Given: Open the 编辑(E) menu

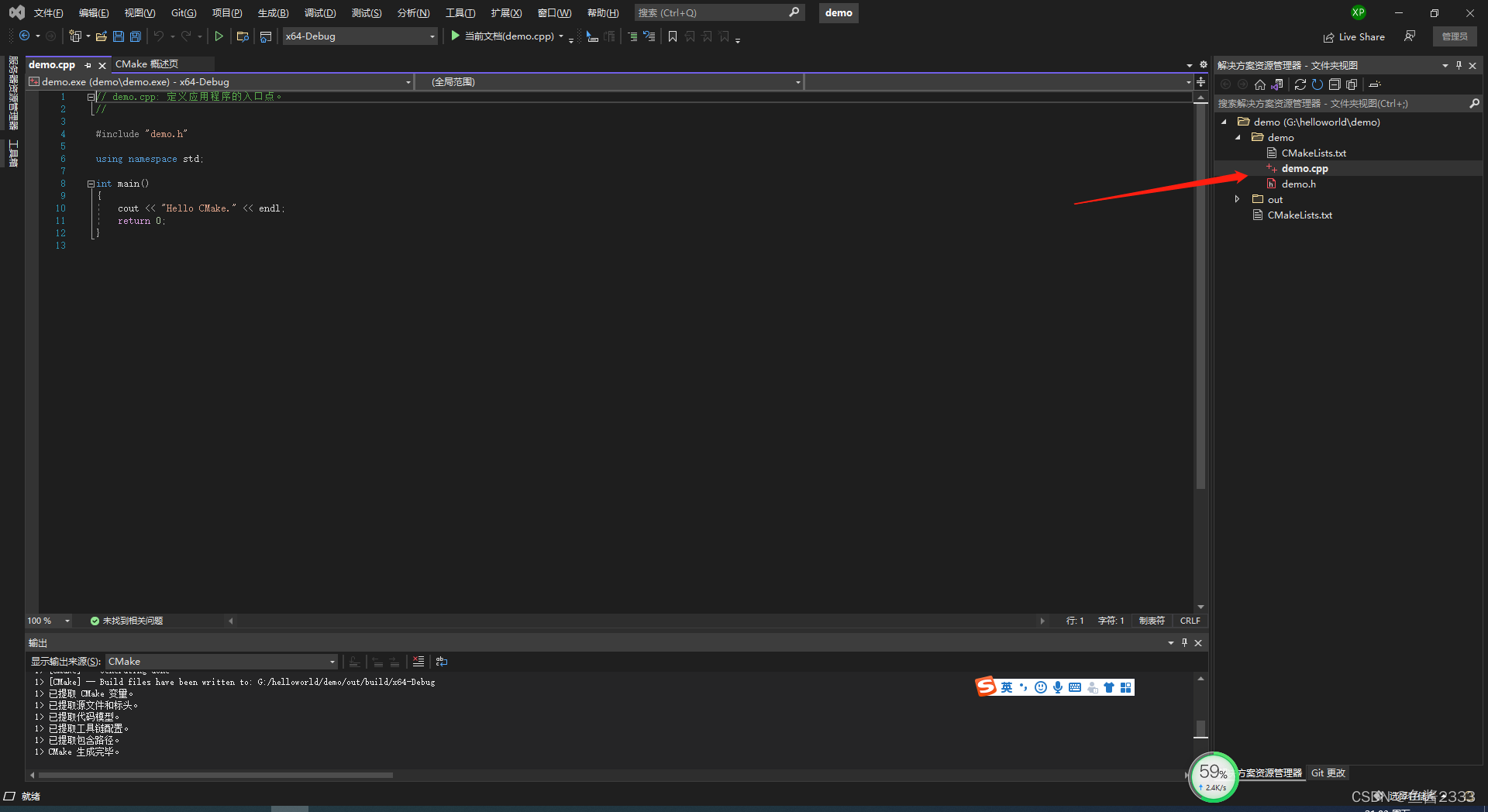Looking at the screenshot, I should coord(94,13).
